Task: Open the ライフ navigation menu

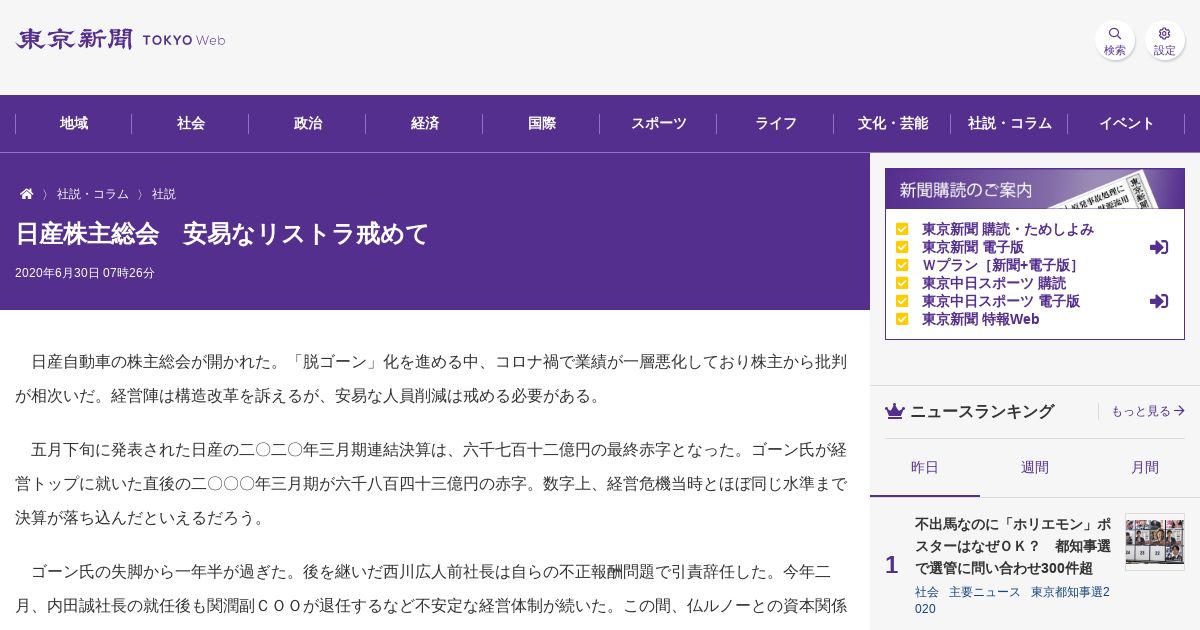Action: click(776, 124)
